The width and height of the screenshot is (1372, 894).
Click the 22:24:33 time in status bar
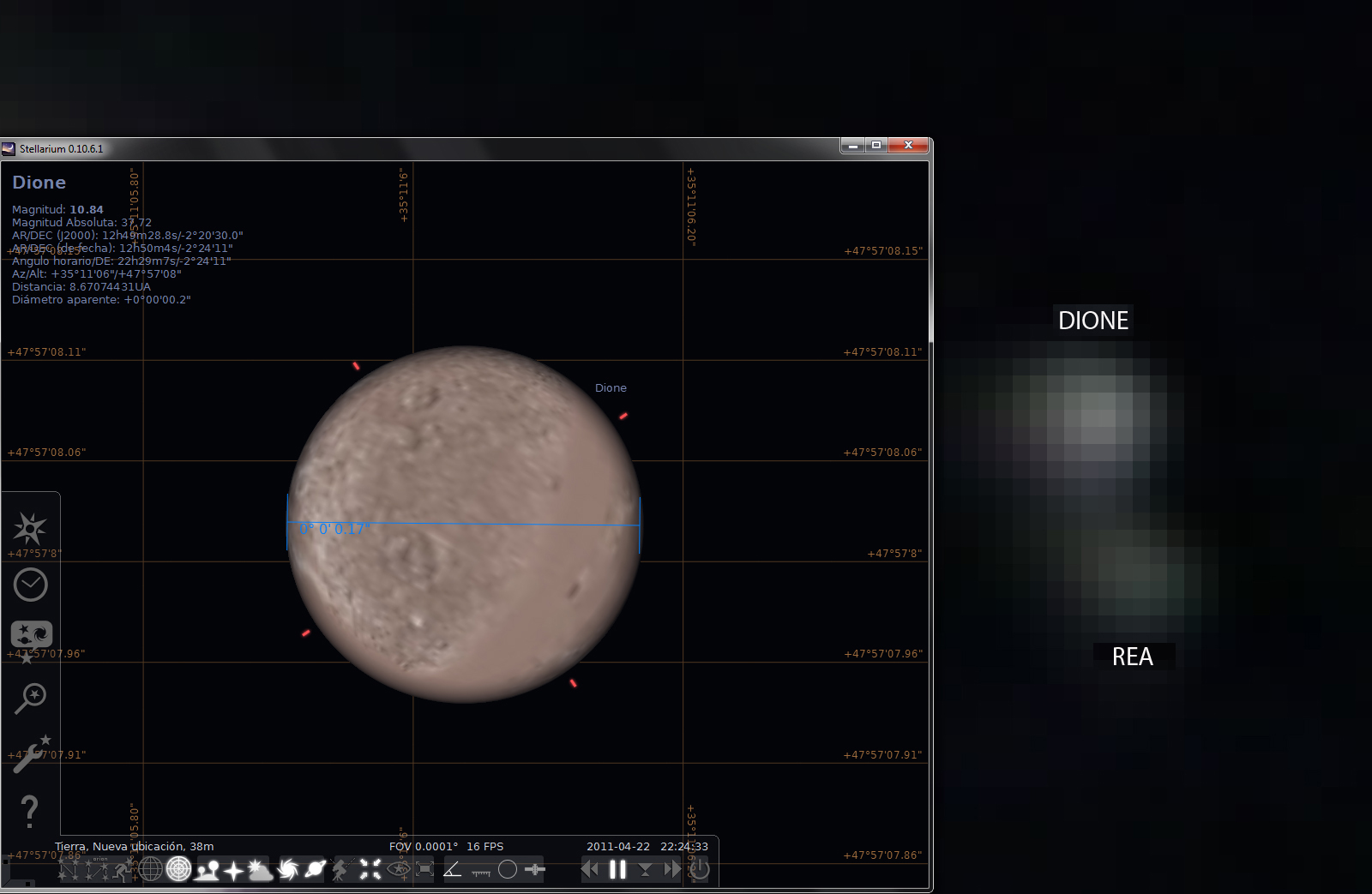[684, 846]
